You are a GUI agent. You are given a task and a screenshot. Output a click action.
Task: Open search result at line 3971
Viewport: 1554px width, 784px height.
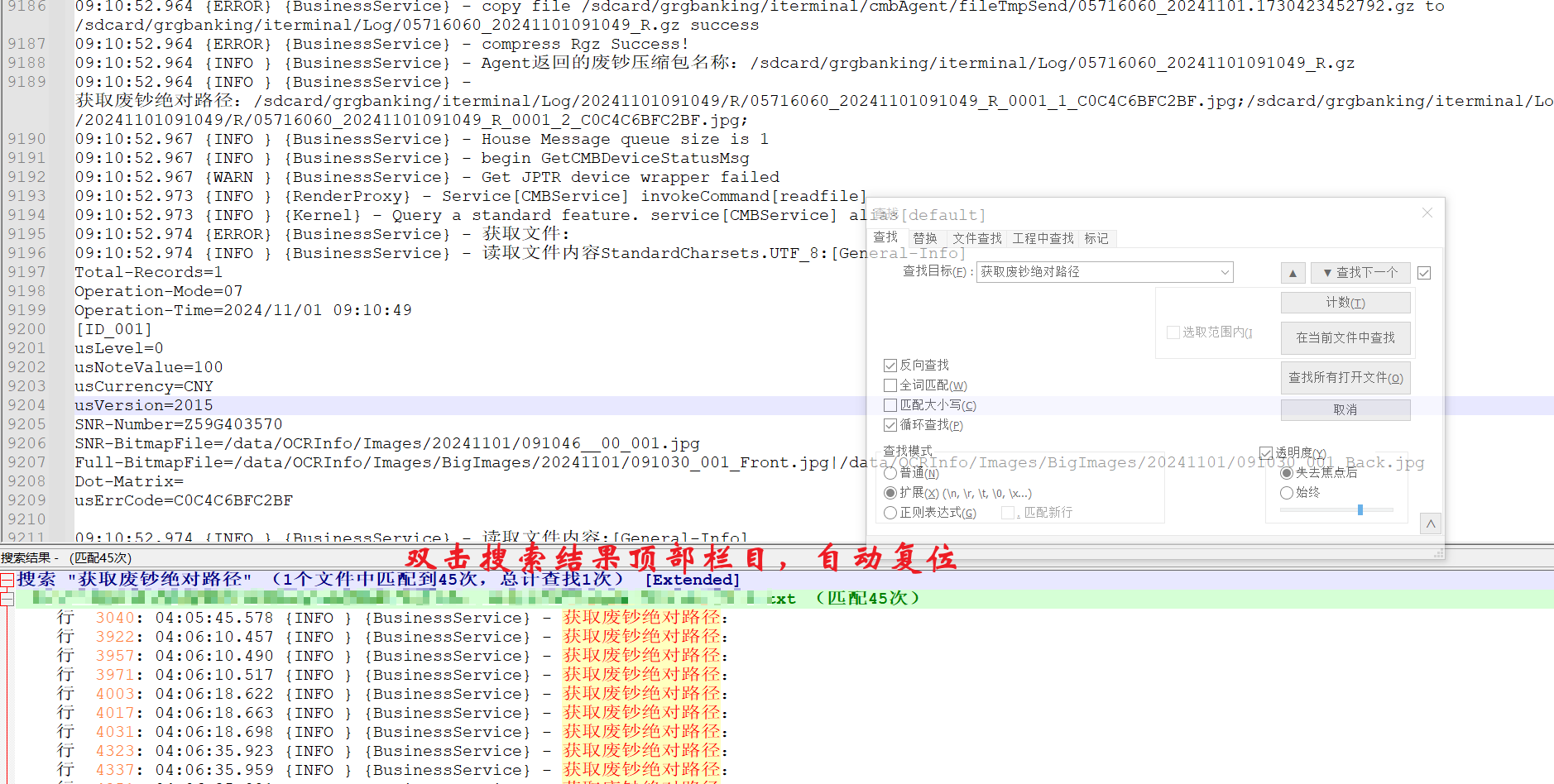coord(392,675)
